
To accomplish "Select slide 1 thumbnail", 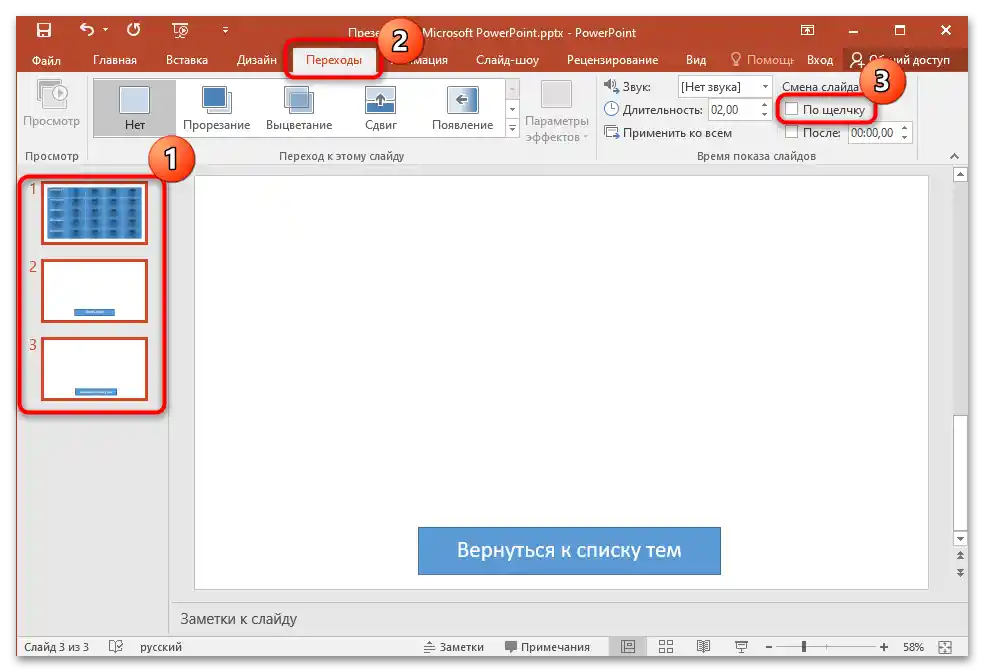I will (x=95, y=213).
